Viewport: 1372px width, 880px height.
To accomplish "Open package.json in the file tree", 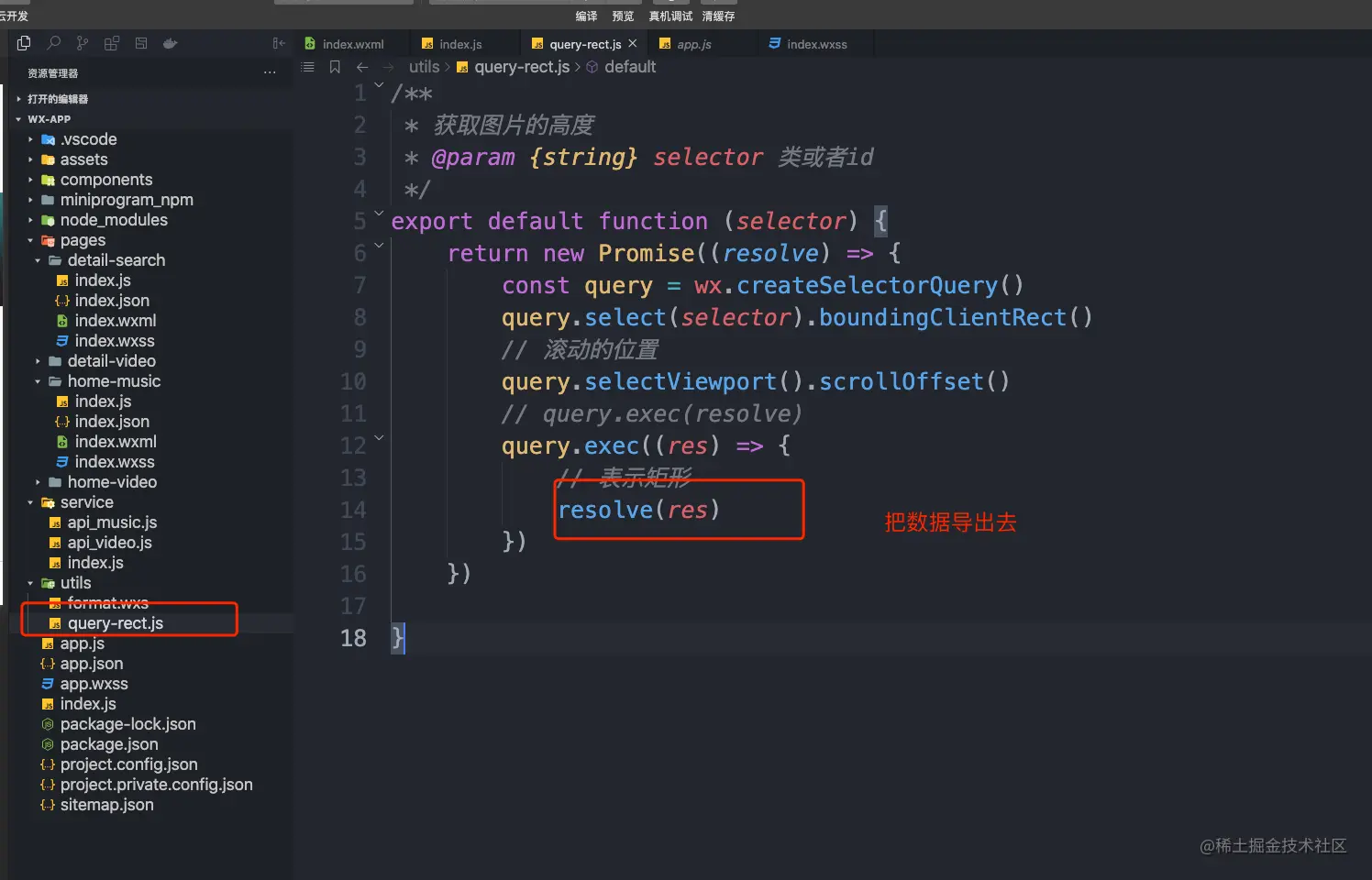I will click(109, 744).
